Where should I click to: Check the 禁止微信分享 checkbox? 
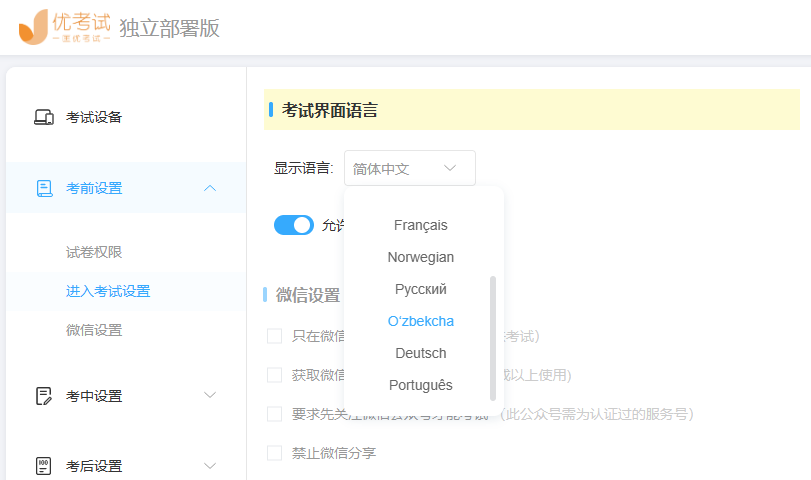[275, 453]
